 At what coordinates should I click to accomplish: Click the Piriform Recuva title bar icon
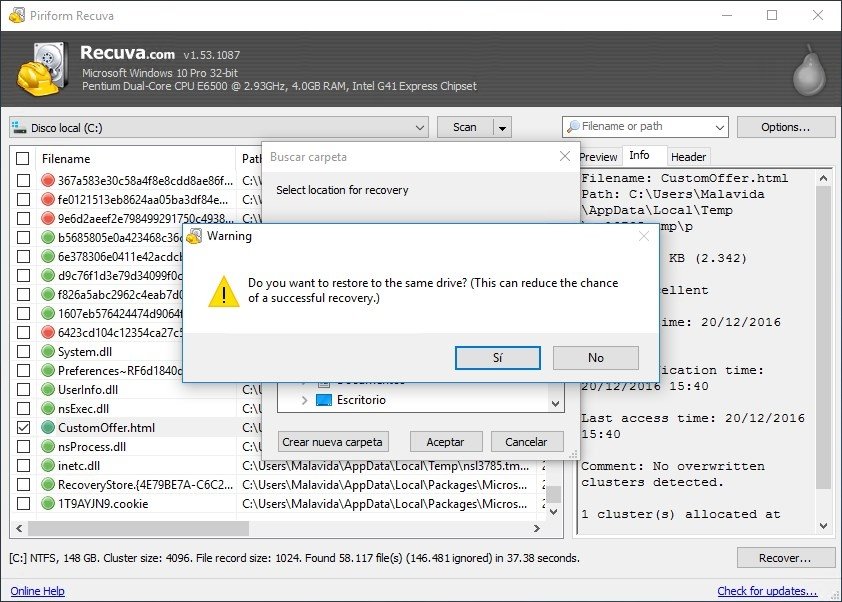pyautogui.click(x=17, y=15)
